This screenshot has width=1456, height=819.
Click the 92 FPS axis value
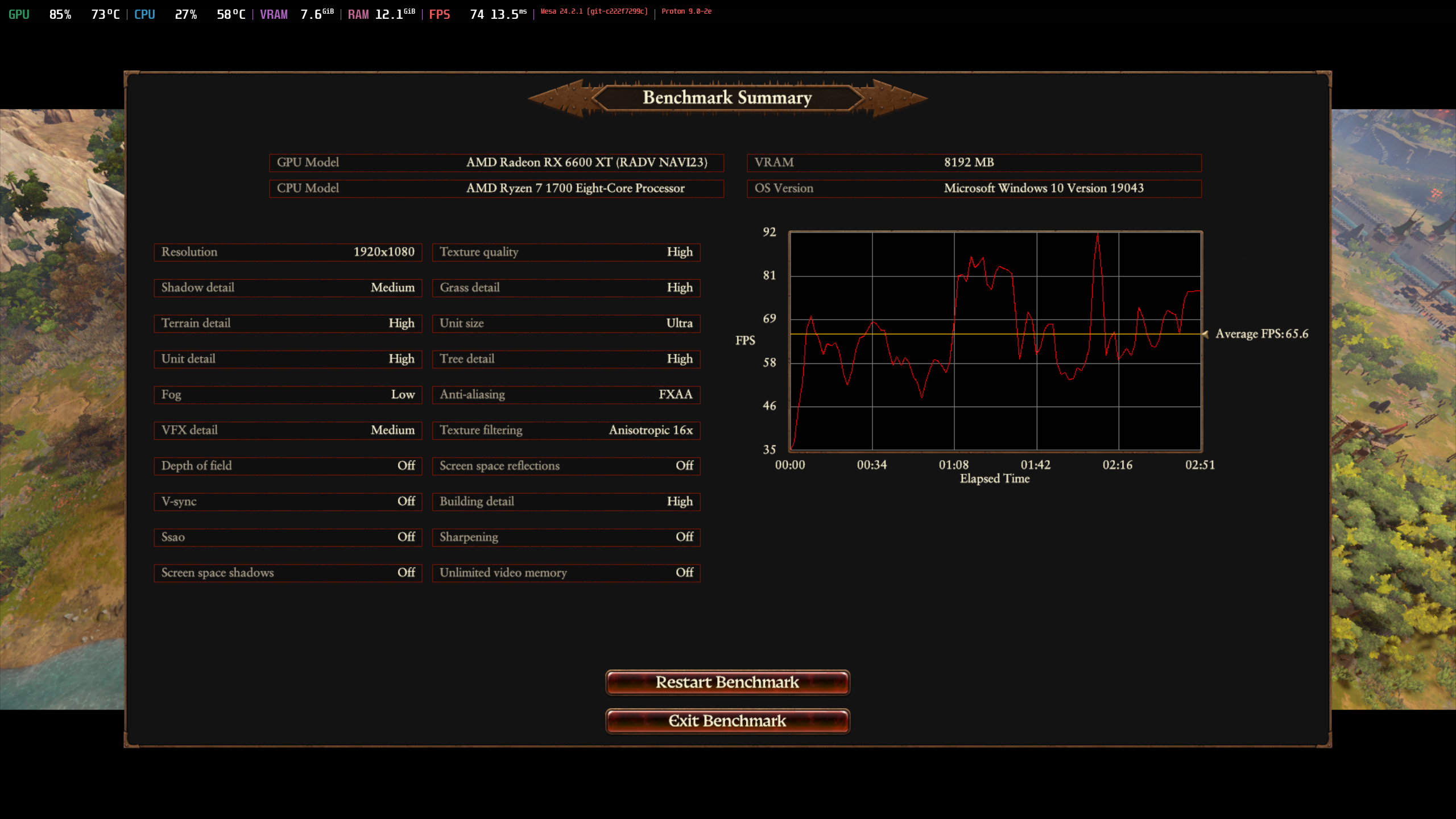tap(769, 232)
